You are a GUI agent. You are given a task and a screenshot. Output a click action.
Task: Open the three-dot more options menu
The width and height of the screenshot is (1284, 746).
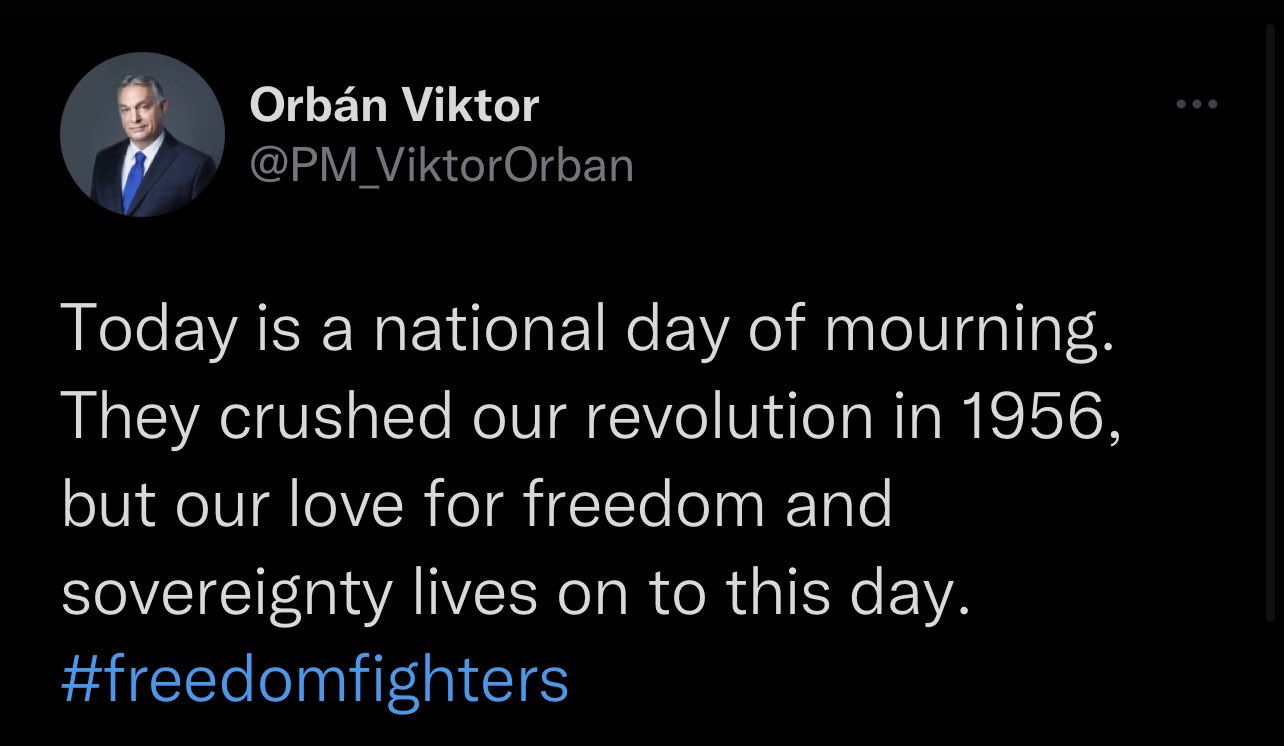pos(1196,104)
